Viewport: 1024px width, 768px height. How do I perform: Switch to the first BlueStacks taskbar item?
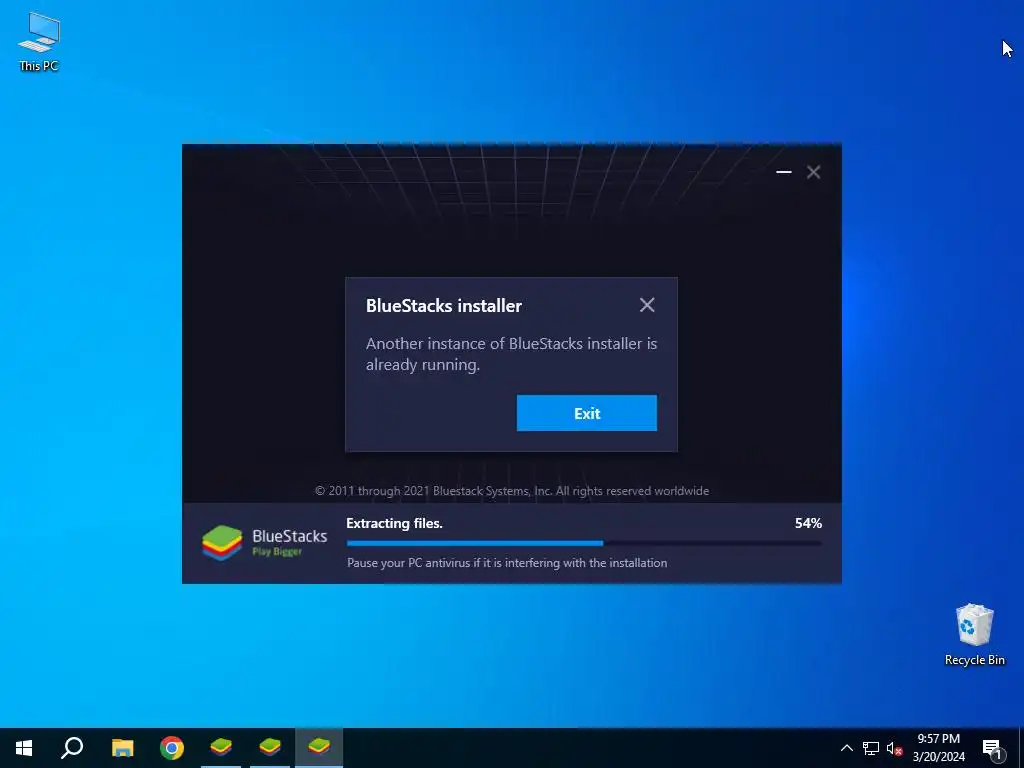(x=221, y=748)
